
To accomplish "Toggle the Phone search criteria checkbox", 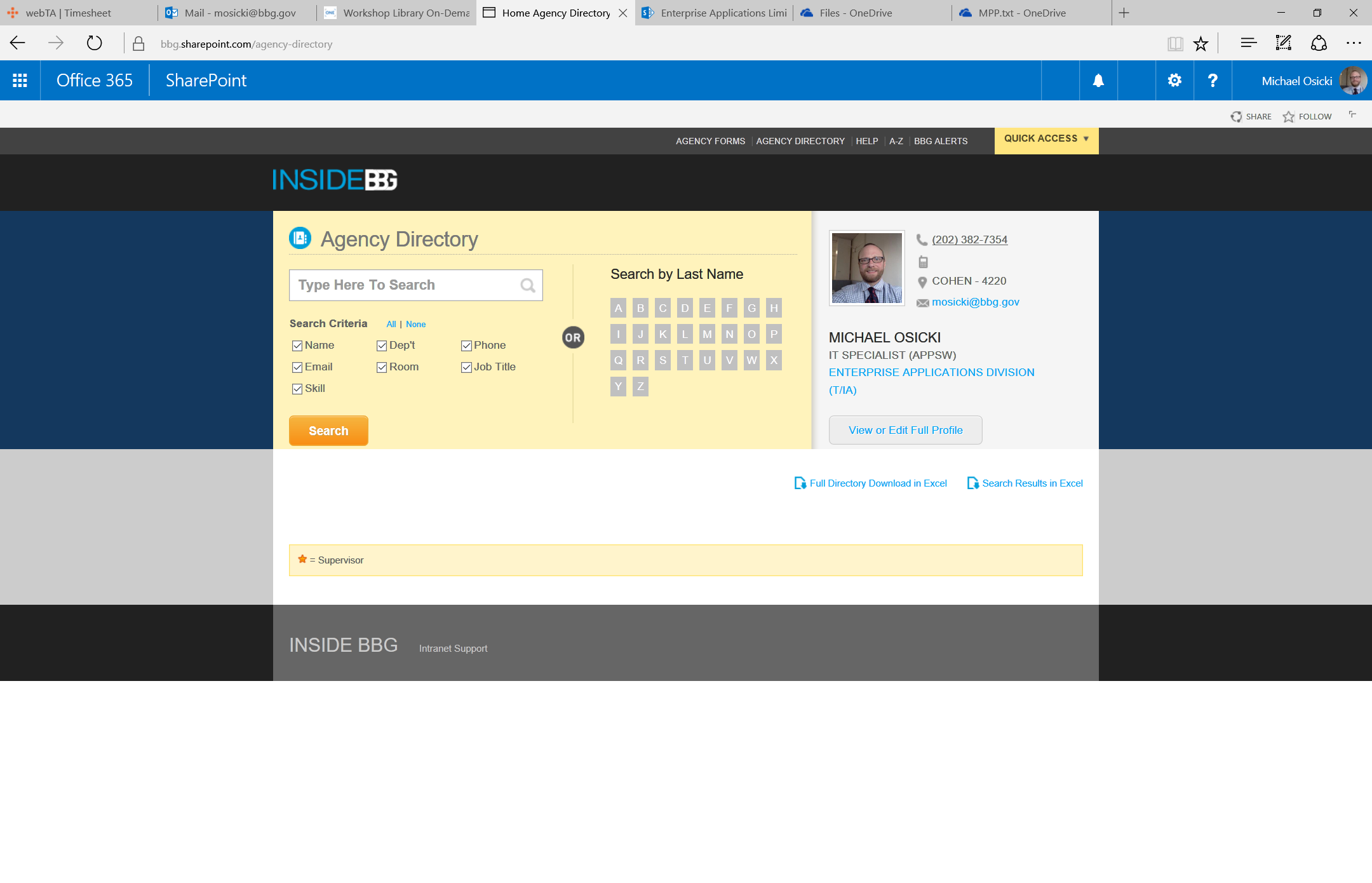I will click(466, 346).
